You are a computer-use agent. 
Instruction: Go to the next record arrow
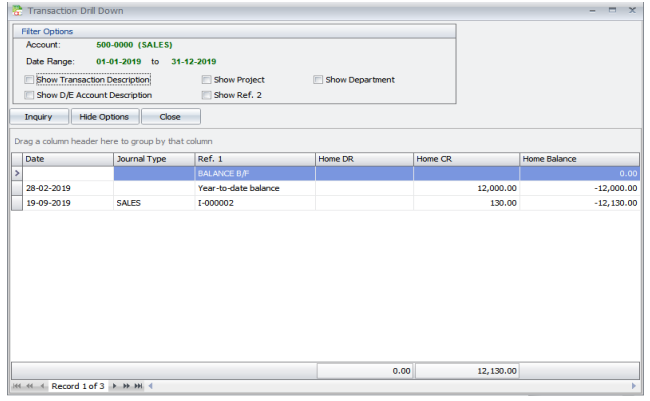click(114, 386)
